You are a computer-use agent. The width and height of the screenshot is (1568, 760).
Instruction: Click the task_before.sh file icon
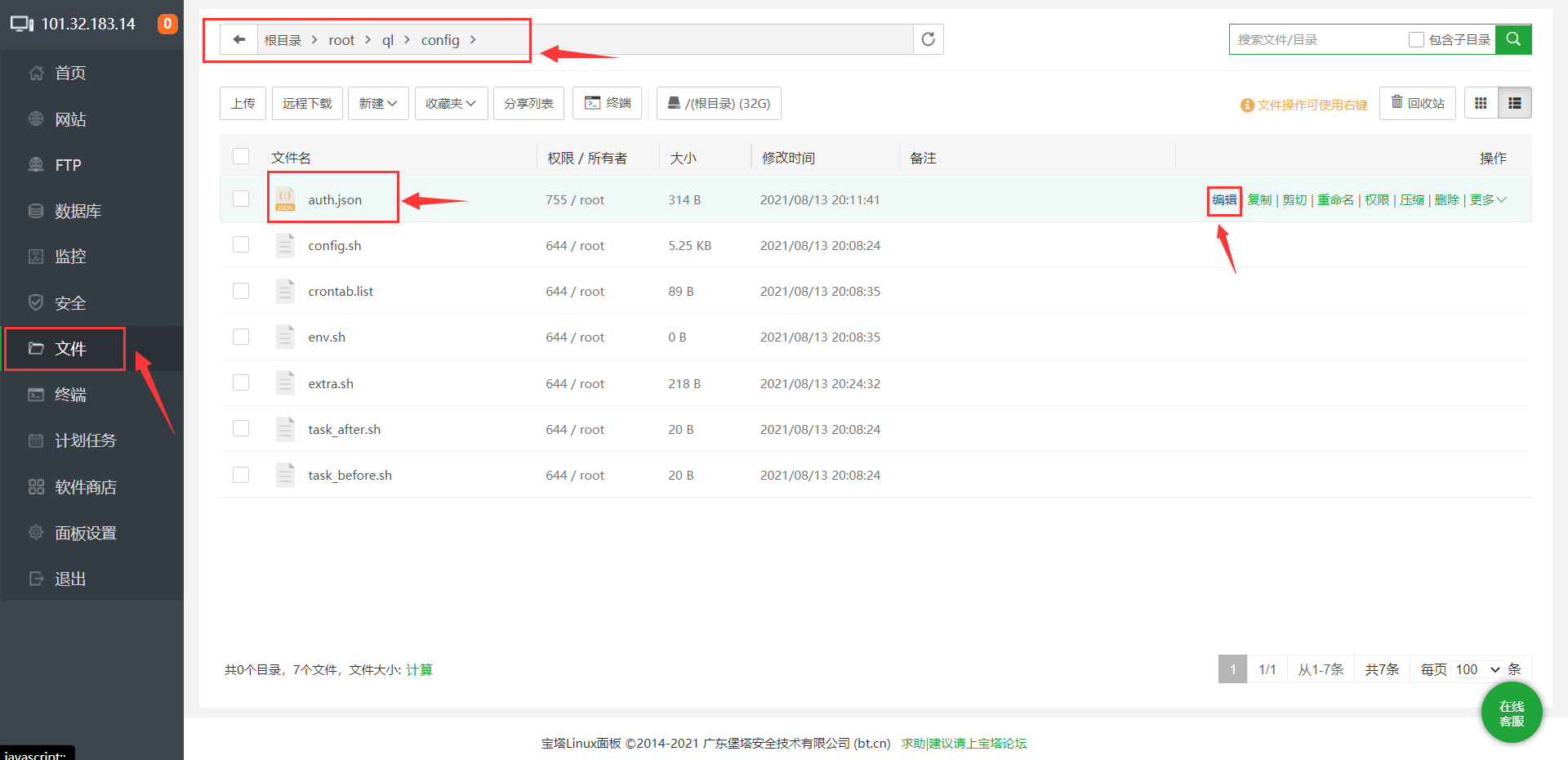coord(285,475)
